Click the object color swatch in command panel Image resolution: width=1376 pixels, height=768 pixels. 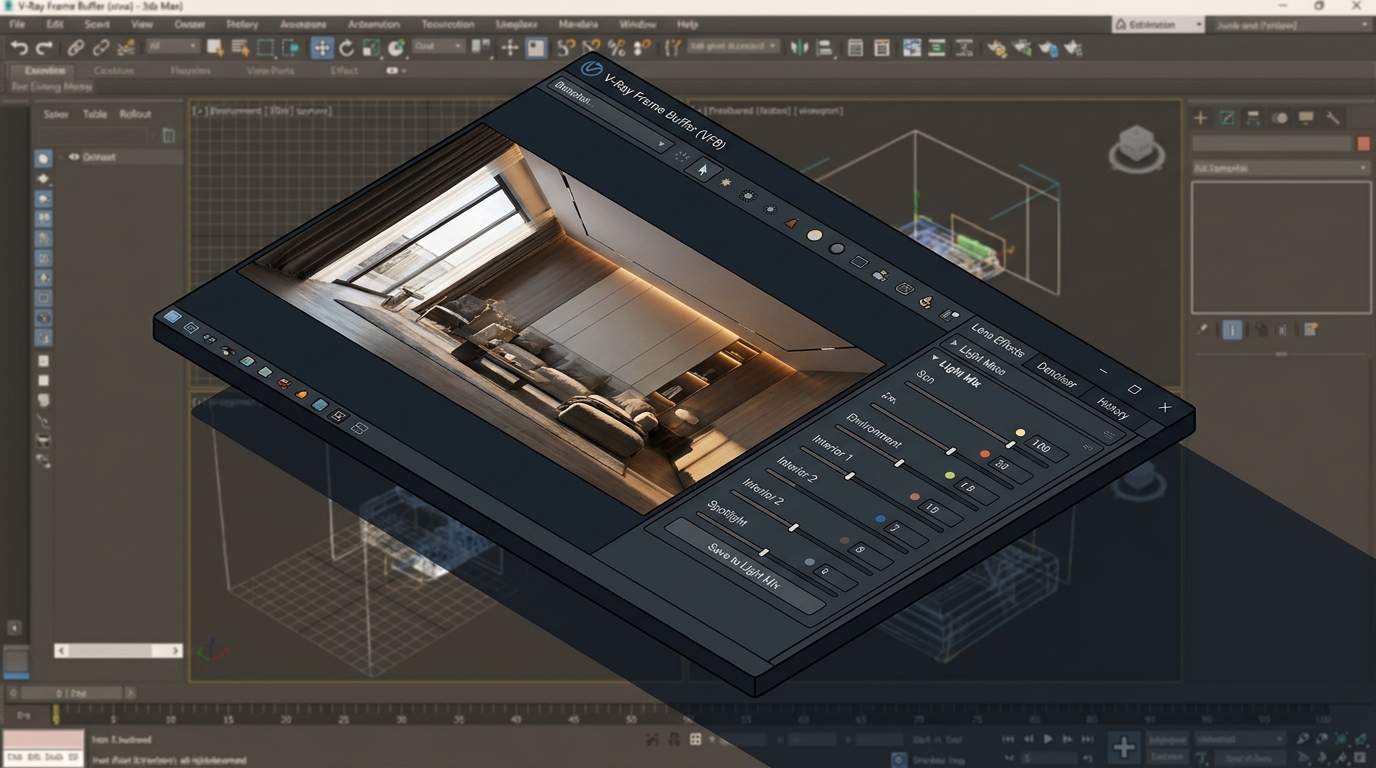point(1363,144)
